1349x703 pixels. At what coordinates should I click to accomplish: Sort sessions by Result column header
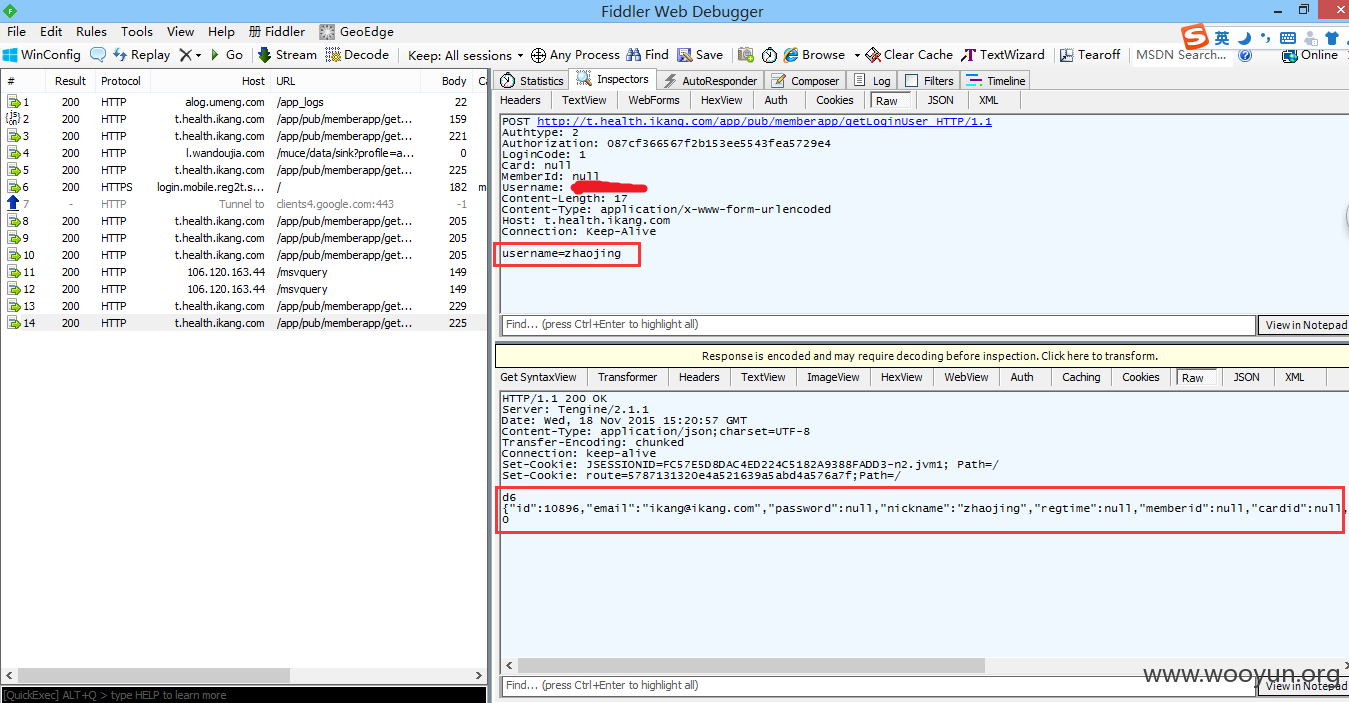pos(70,81)
